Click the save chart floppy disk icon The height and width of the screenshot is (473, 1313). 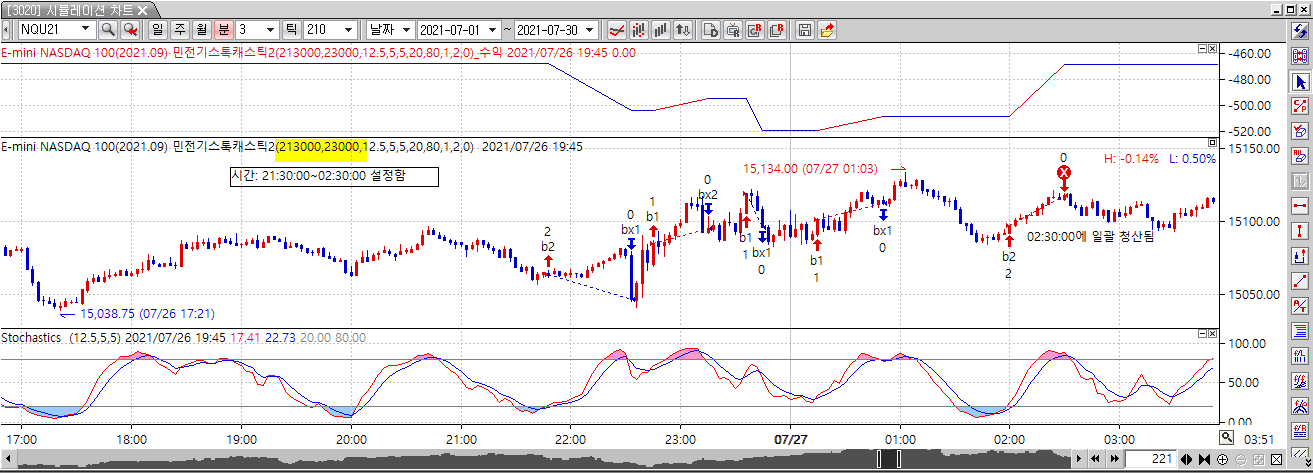804,30
